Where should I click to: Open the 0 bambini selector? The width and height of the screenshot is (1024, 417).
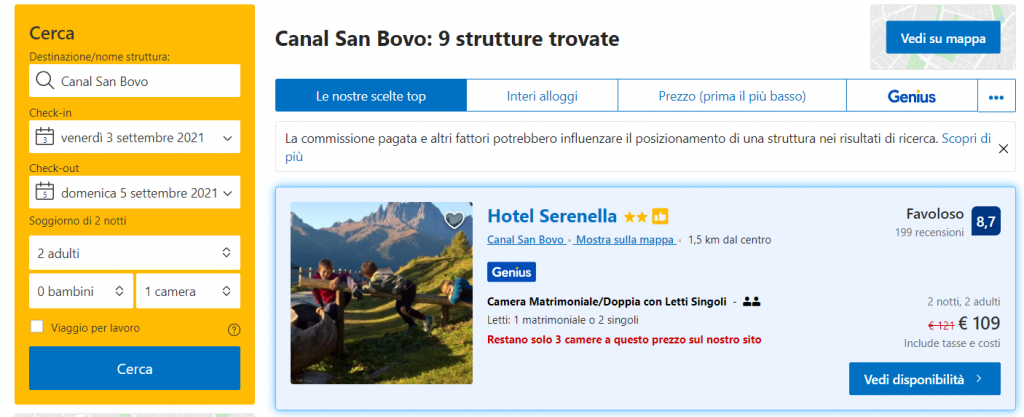tap(80, 291)
